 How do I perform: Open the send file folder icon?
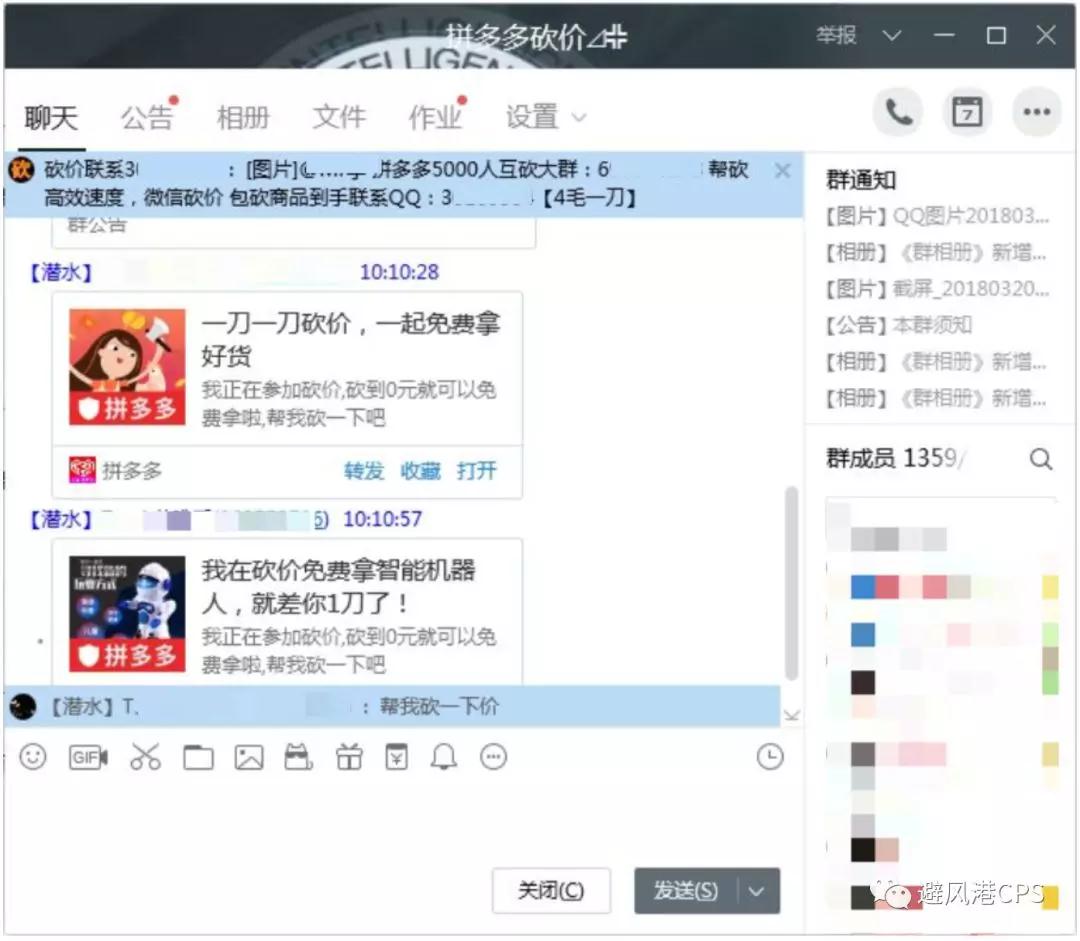tap(198, 758)
